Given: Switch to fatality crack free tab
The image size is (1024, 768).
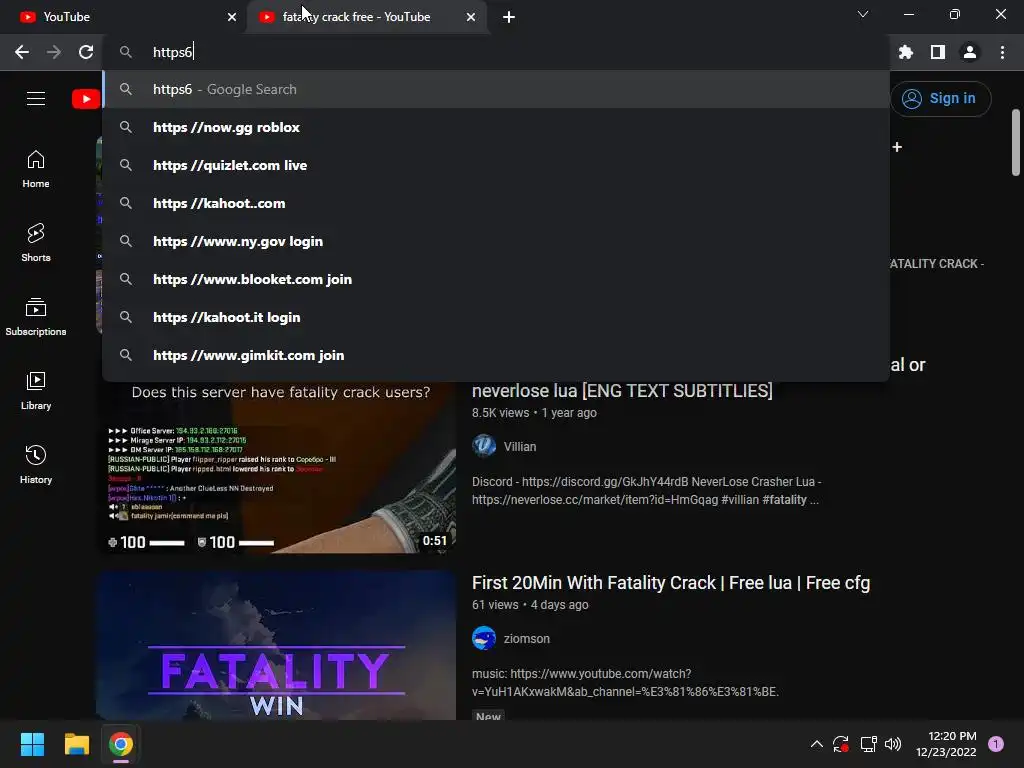Looking at the screenshot, I should pos(366,17).
